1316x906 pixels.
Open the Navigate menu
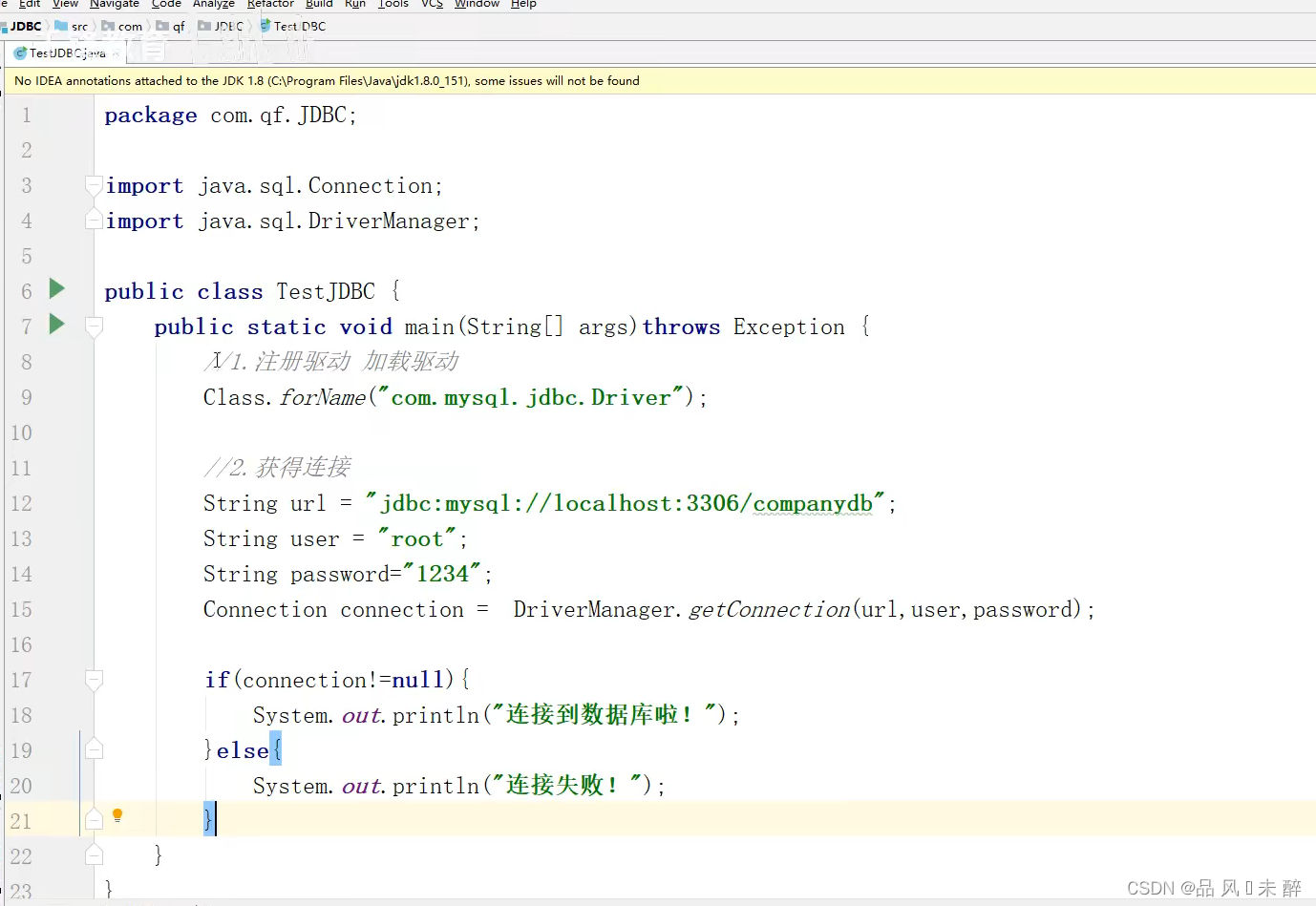point(115,4)
